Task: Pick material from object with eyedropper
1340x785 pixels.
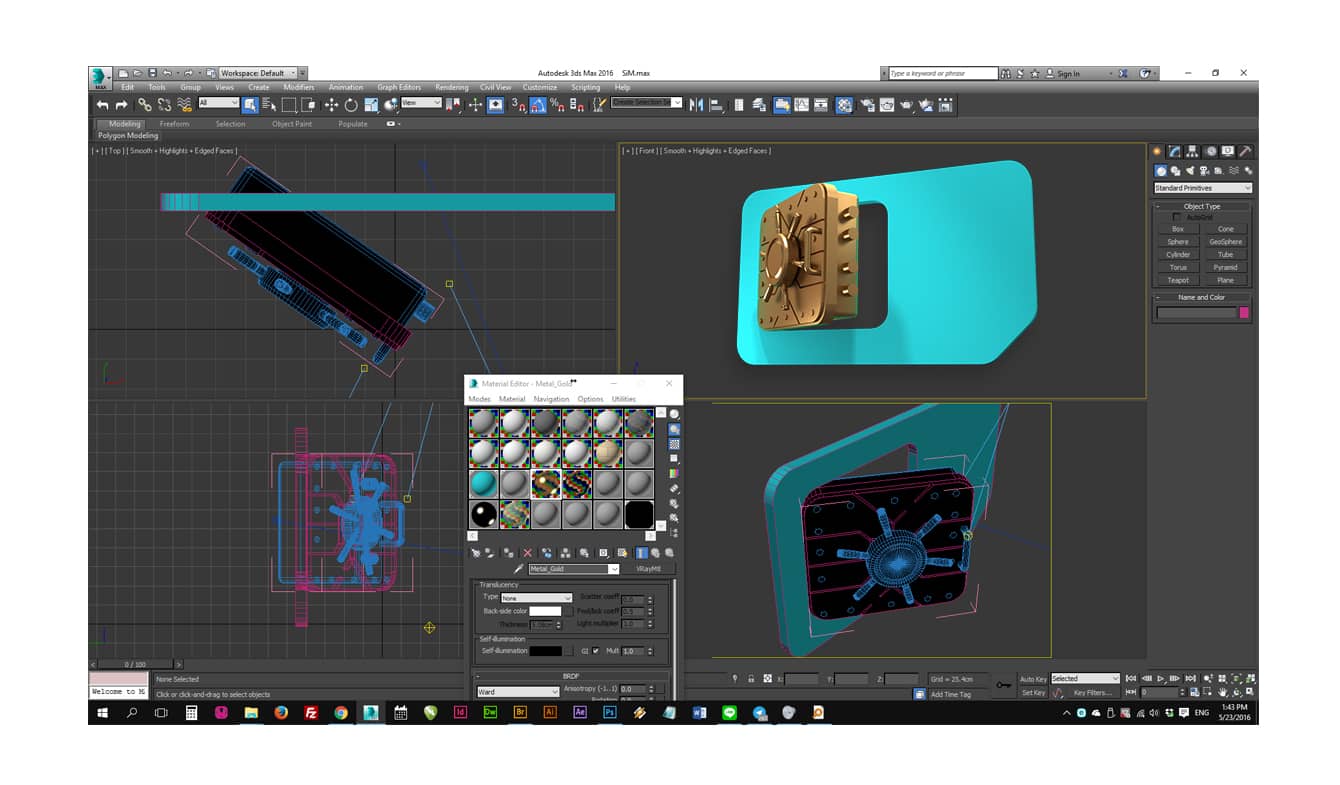Action: [x=519, y=569]
